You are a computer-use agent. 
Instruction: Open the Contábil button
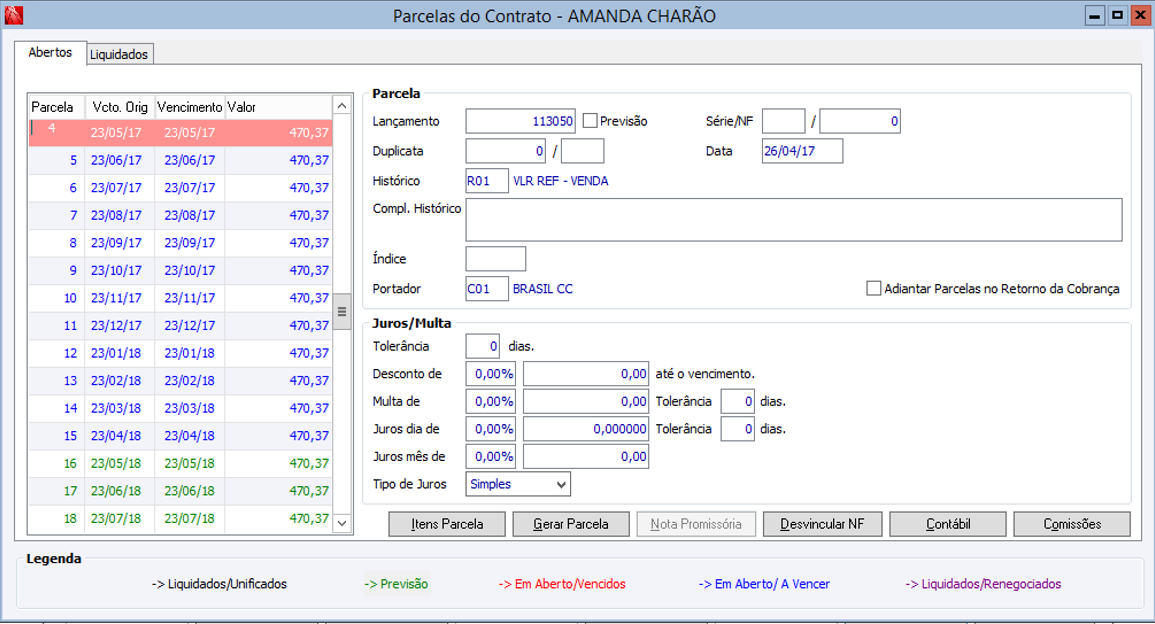pyautogui.click(x=947, y=524)
